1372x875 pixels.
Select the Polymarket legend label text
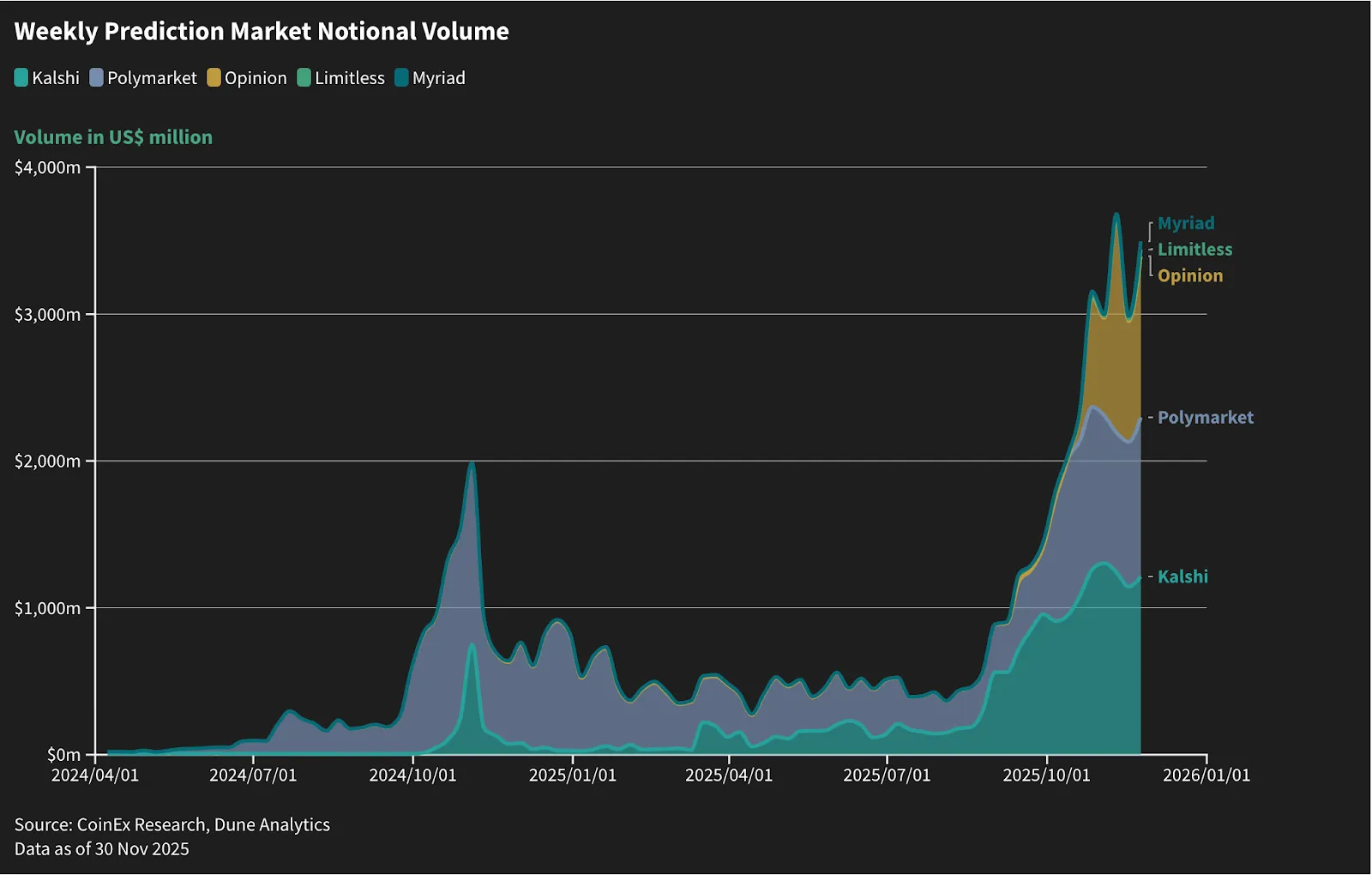point(152,78)
